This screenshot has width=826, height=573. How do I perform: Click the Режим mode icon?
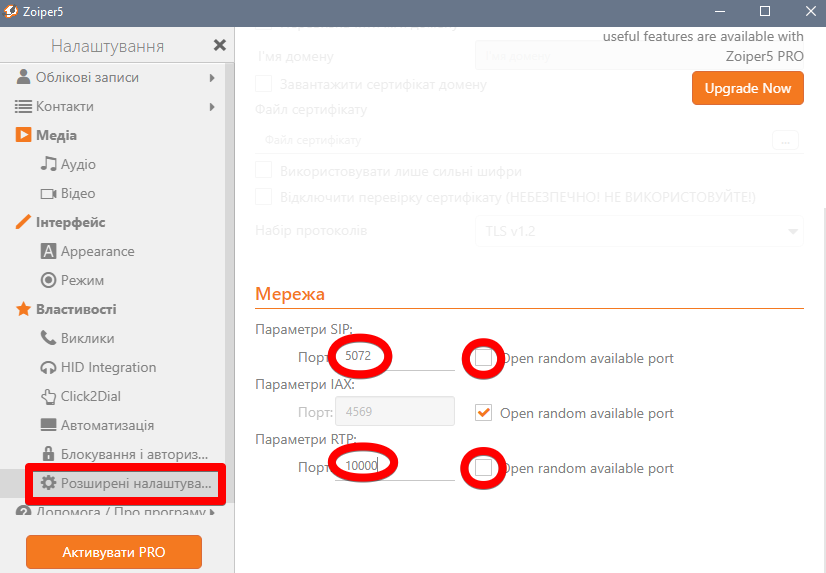48,280
